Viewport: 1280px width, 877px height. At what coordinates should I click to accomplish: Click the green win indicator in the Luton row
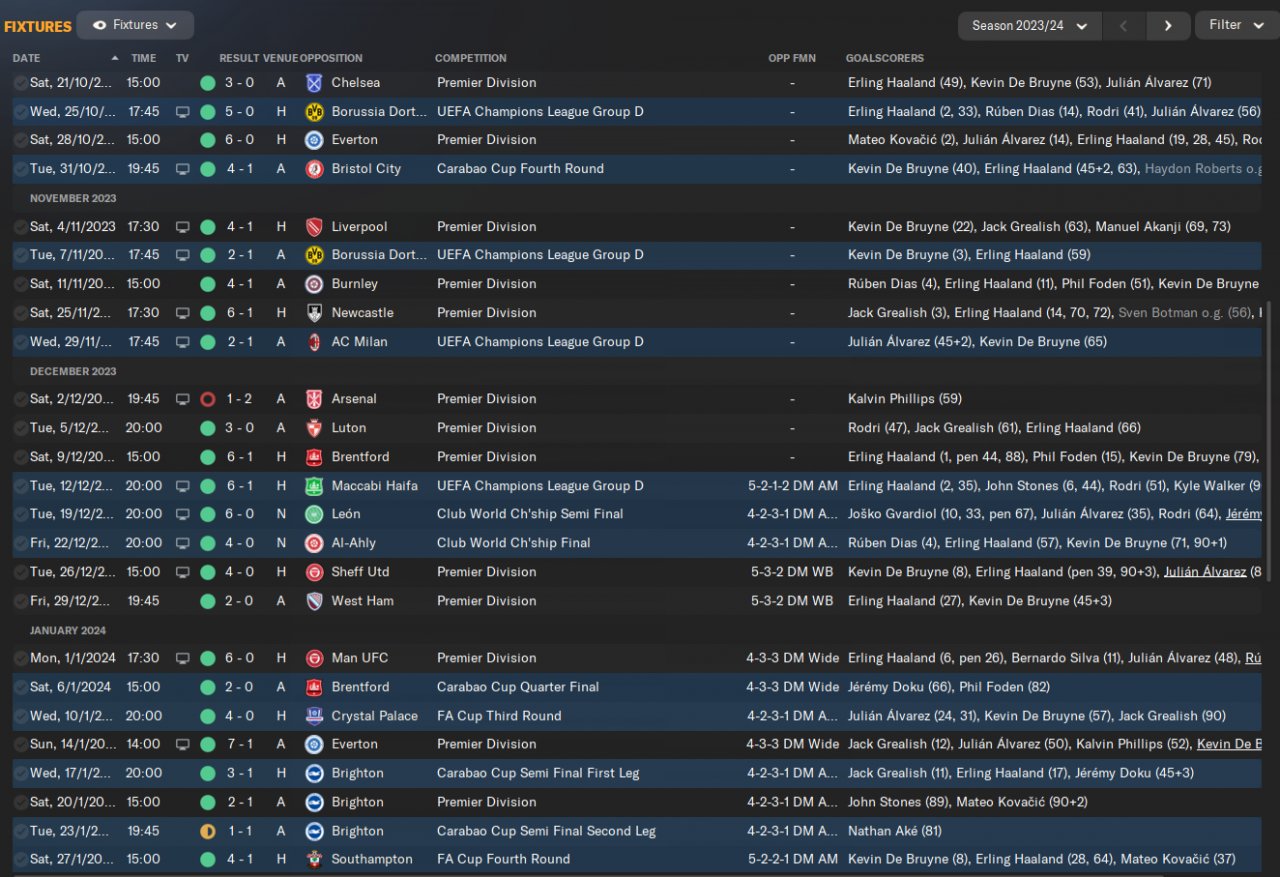[x=208, y=428]
